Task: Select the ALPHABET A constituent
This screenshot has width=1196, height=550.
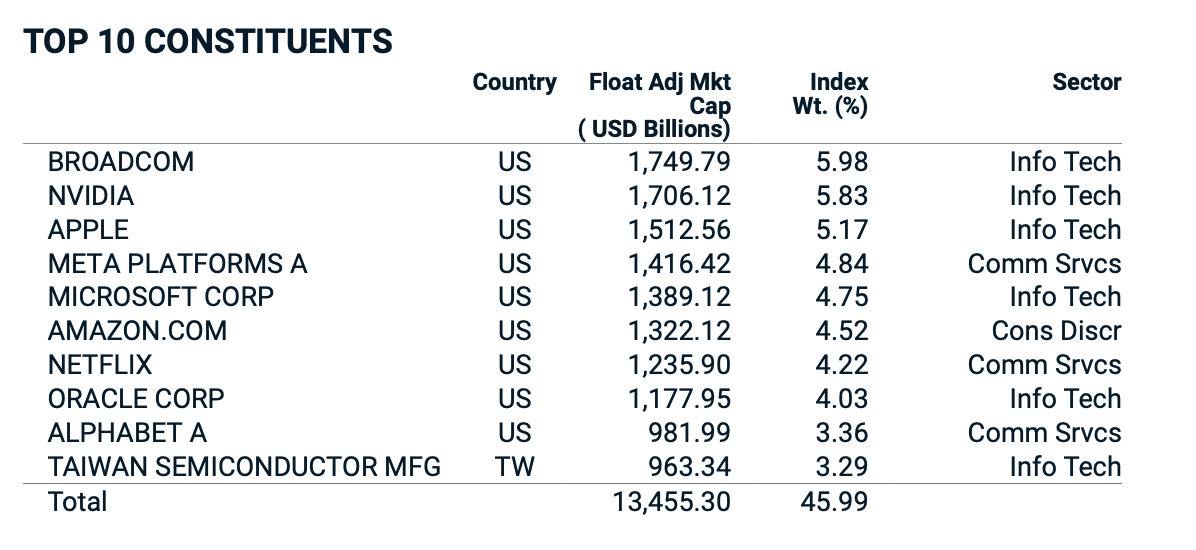Action: click(x=127, y=433)
